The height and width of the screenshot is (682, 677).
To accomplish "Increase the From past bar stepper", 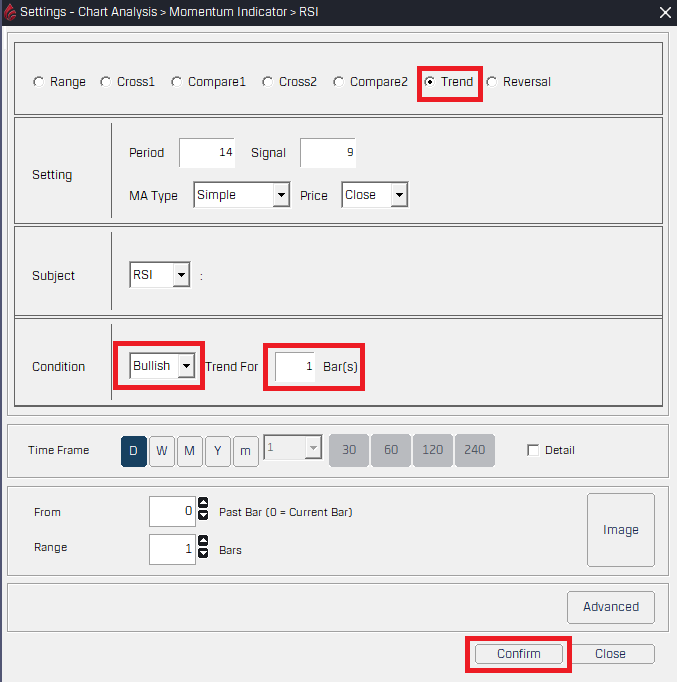I will (204, 505).
